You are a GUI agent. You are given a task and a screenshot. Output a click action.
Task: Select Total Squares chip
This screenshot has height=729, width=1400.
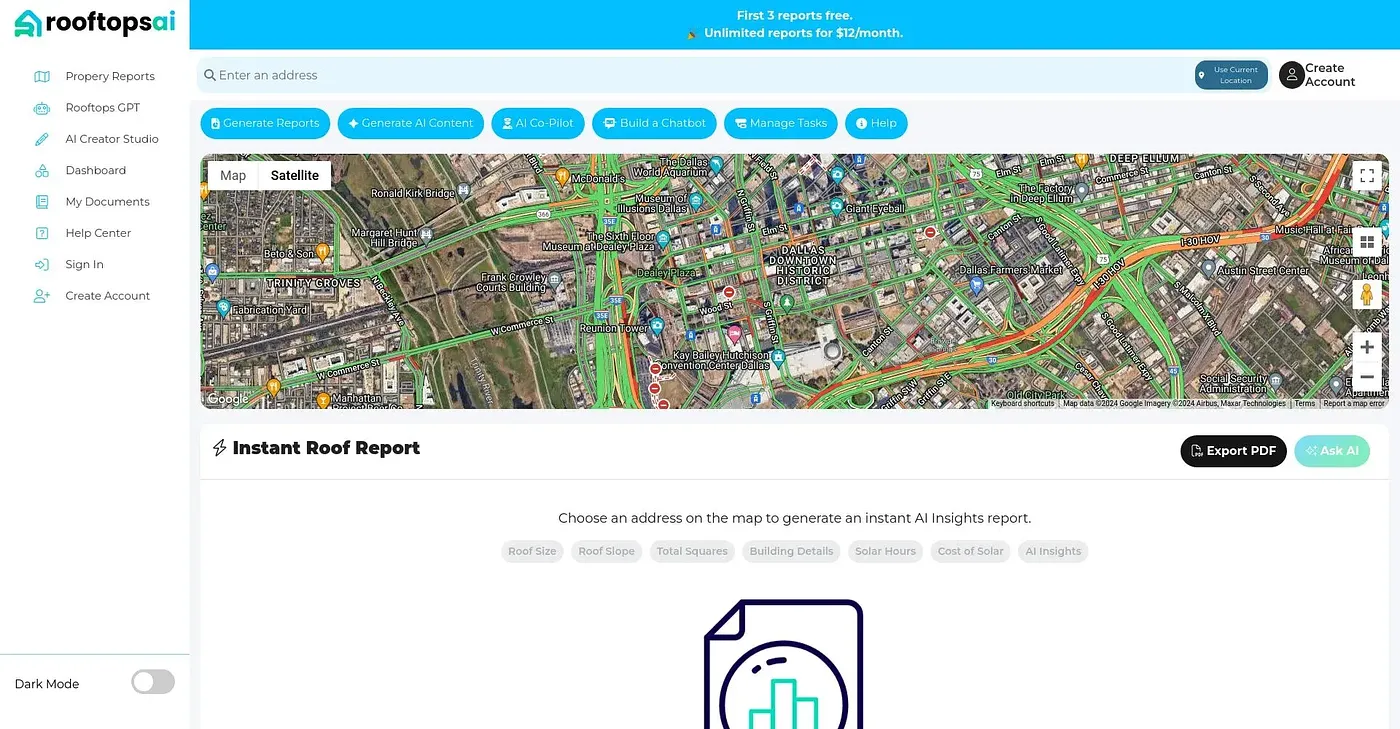click(x=692, y=551)
